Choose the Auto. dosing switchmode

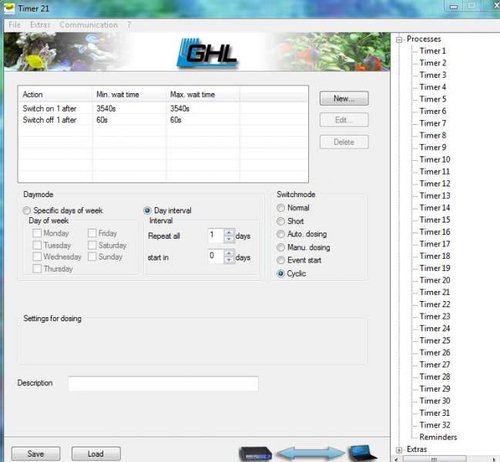click(281, 234)
